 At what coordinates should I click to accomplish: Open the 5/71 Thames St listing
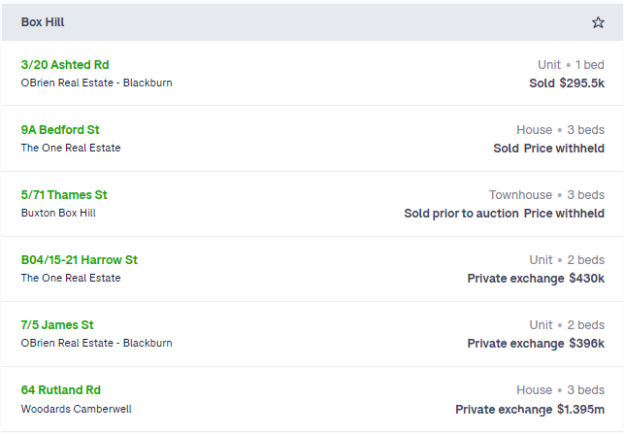pos(64,195)
